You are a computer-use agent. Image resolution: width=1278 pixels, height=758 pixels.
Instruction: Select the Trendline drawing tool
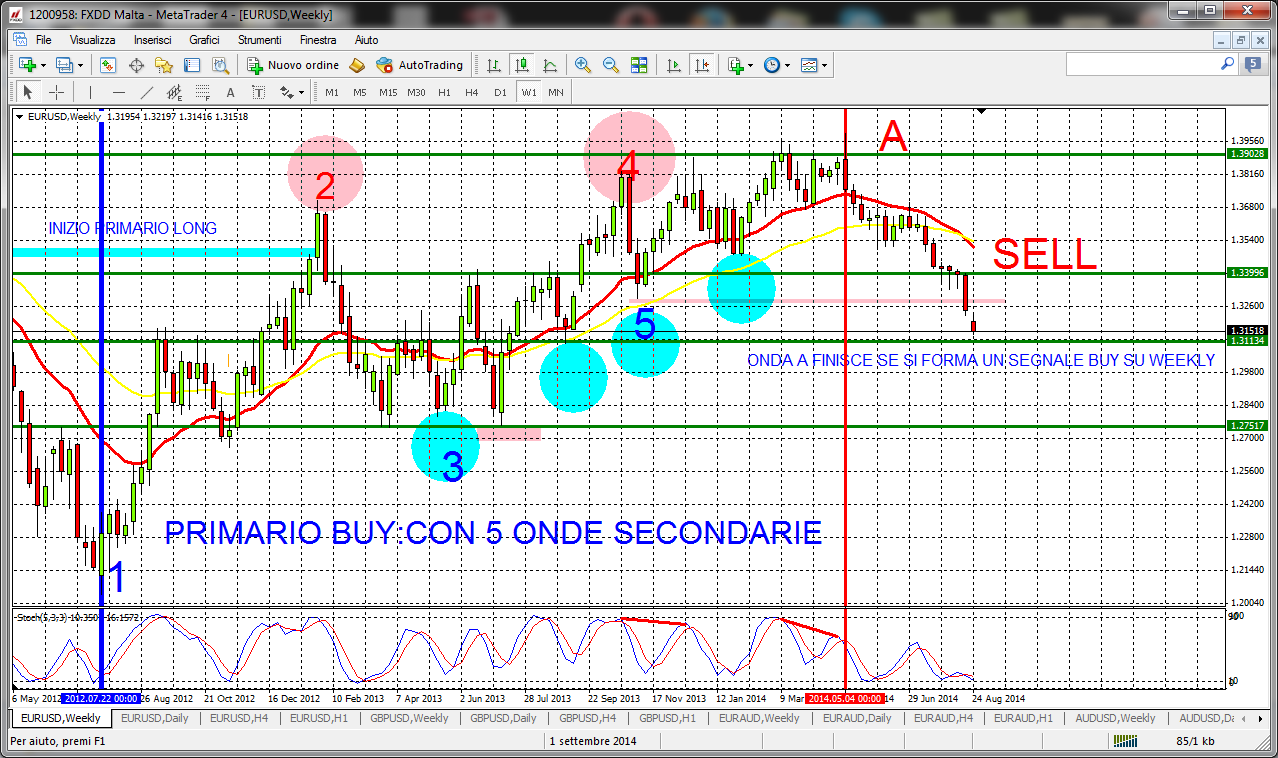[x=147, y=92]
